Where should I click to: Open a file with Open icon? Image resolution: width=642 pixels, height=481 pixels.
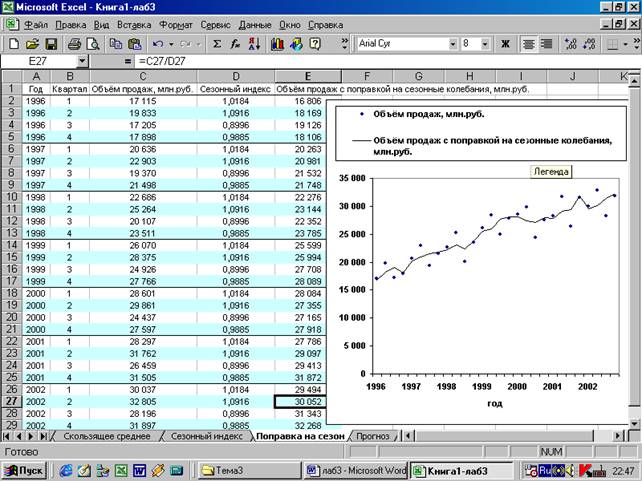32,44
